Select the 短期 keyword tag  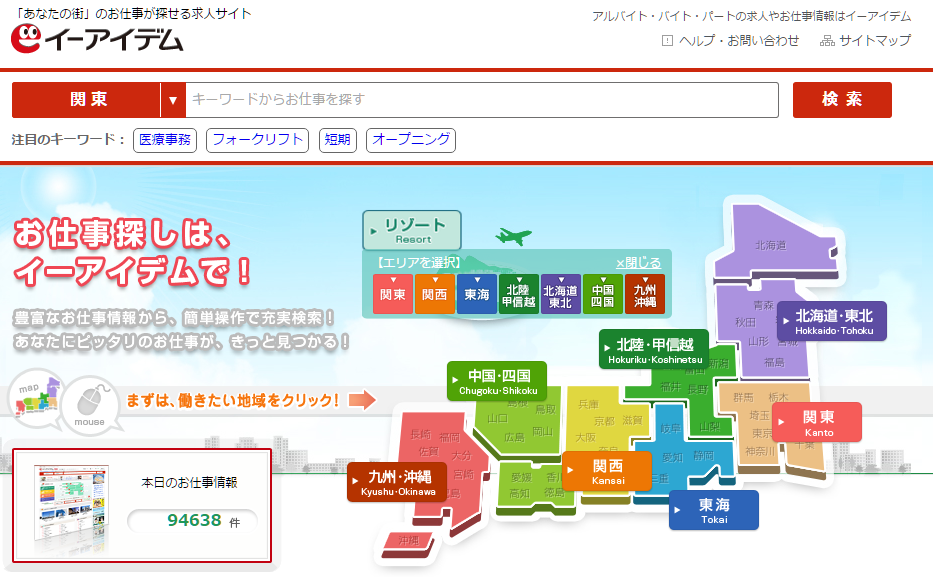[337, 140]
